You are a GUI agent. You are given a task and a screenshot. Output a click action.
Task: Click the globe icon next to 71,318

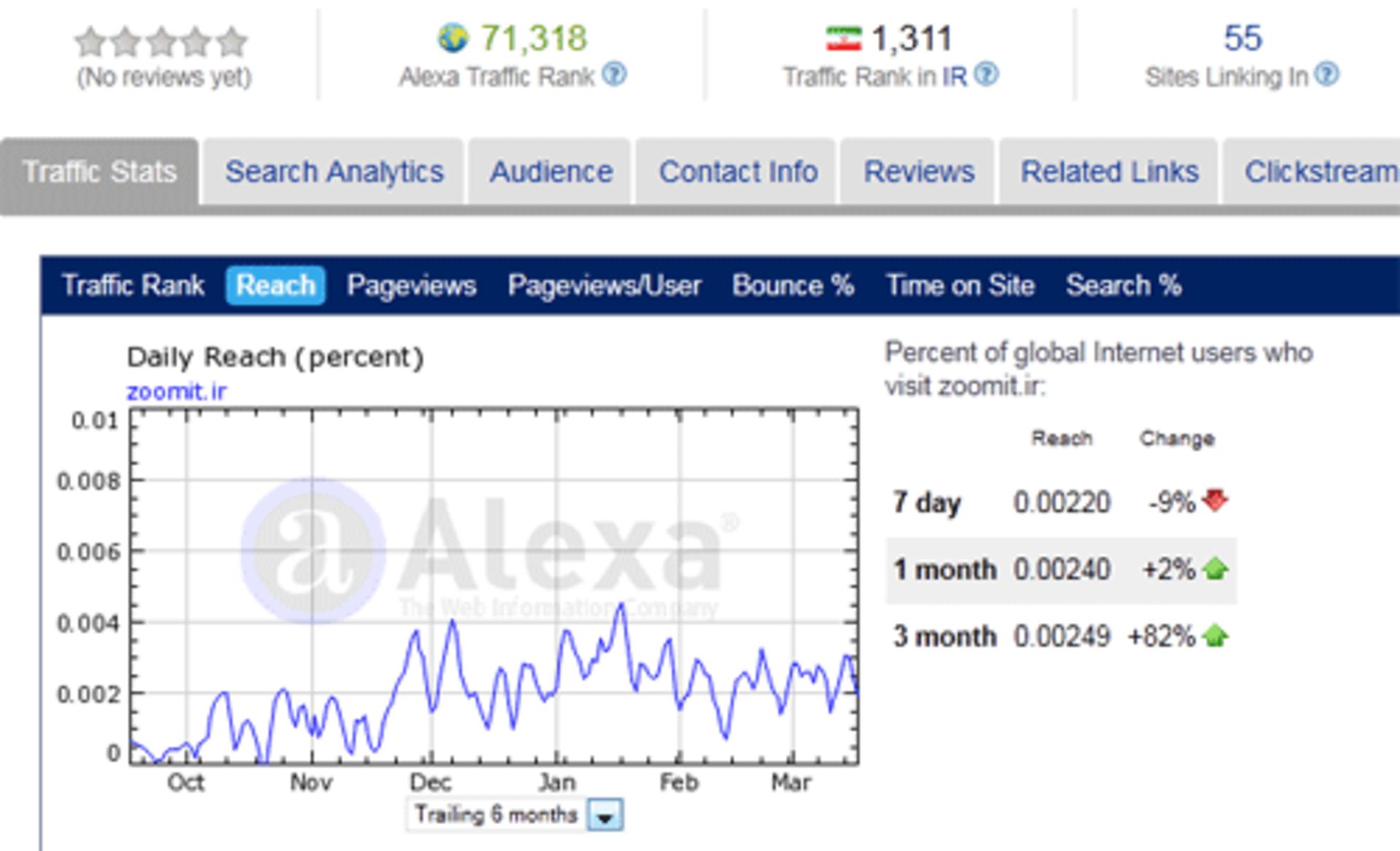tap(453, 38)
